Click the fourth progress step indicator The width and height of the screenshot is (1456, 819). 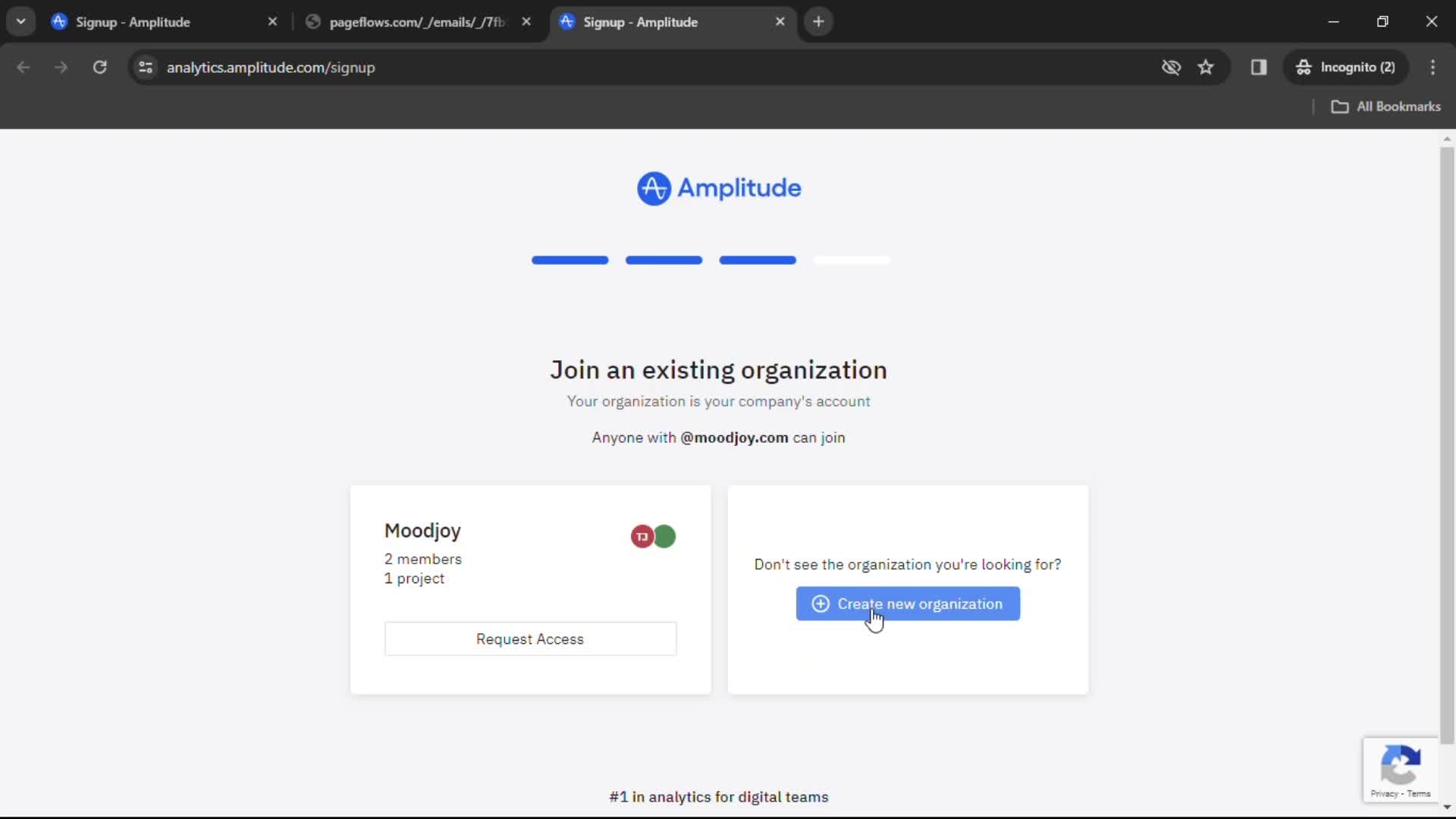852,260
